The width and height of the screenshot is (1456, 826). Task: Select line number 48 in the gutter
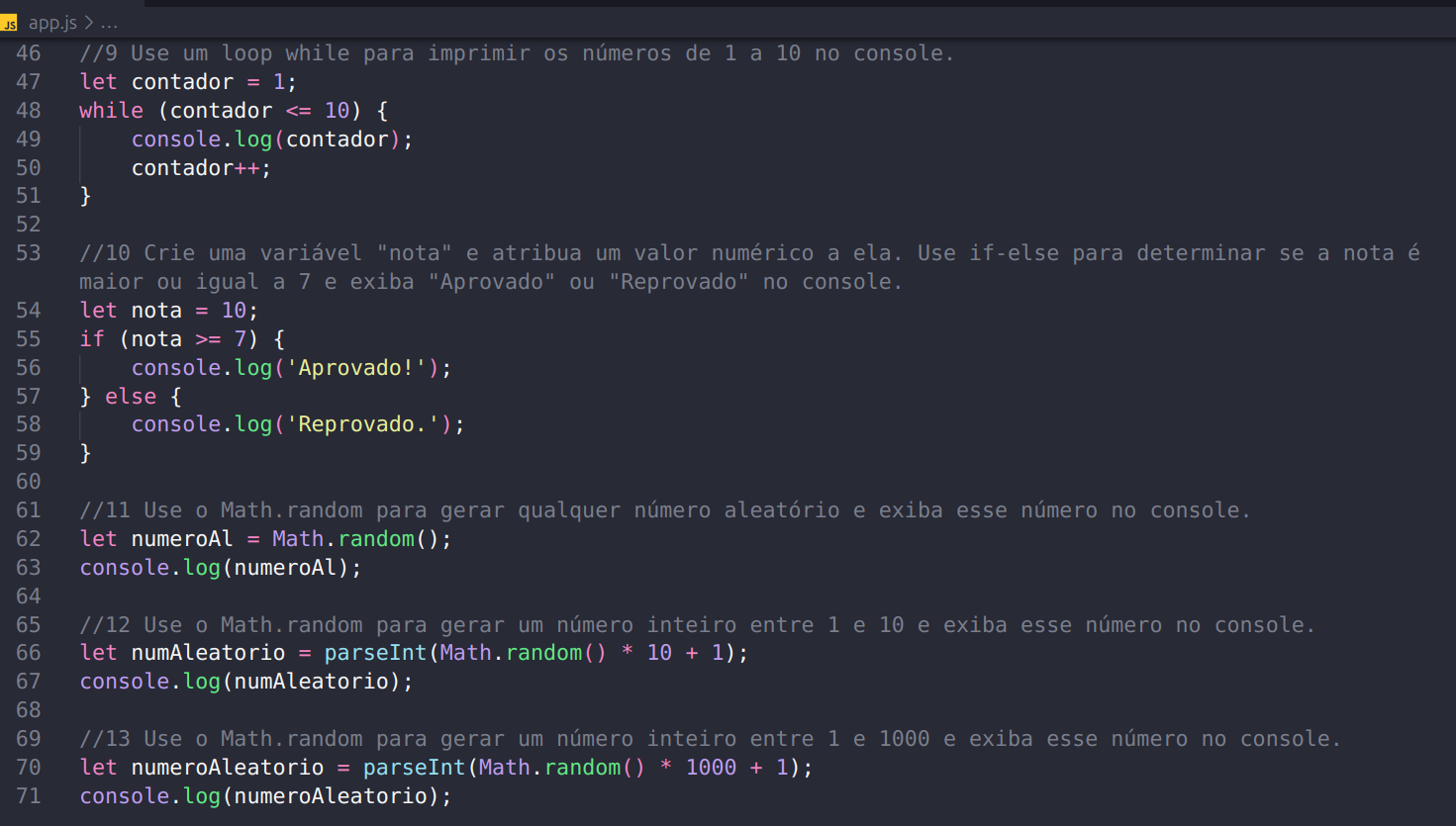point(29,111)
